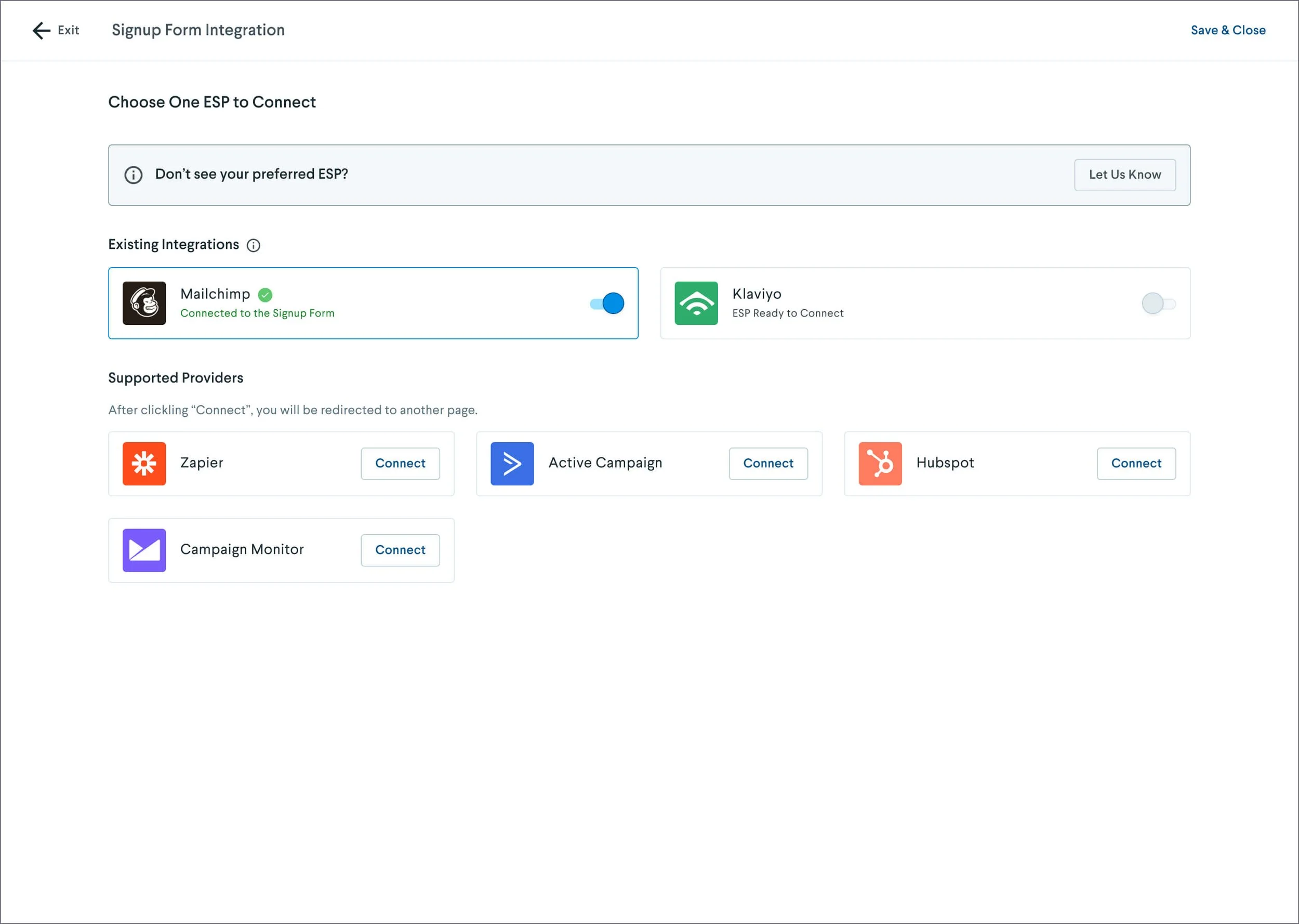1299x924 pixels.
Task: Click the orange Zapier asterisk icon
Action: point(144,464)
